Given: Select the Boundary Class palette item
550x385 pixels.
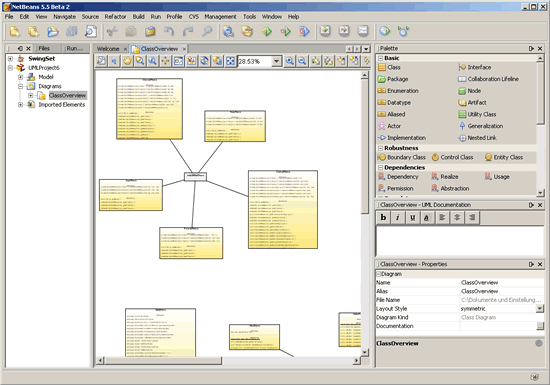Looking at the screenshot, I should pyautogui.click(x=402, y=157).
